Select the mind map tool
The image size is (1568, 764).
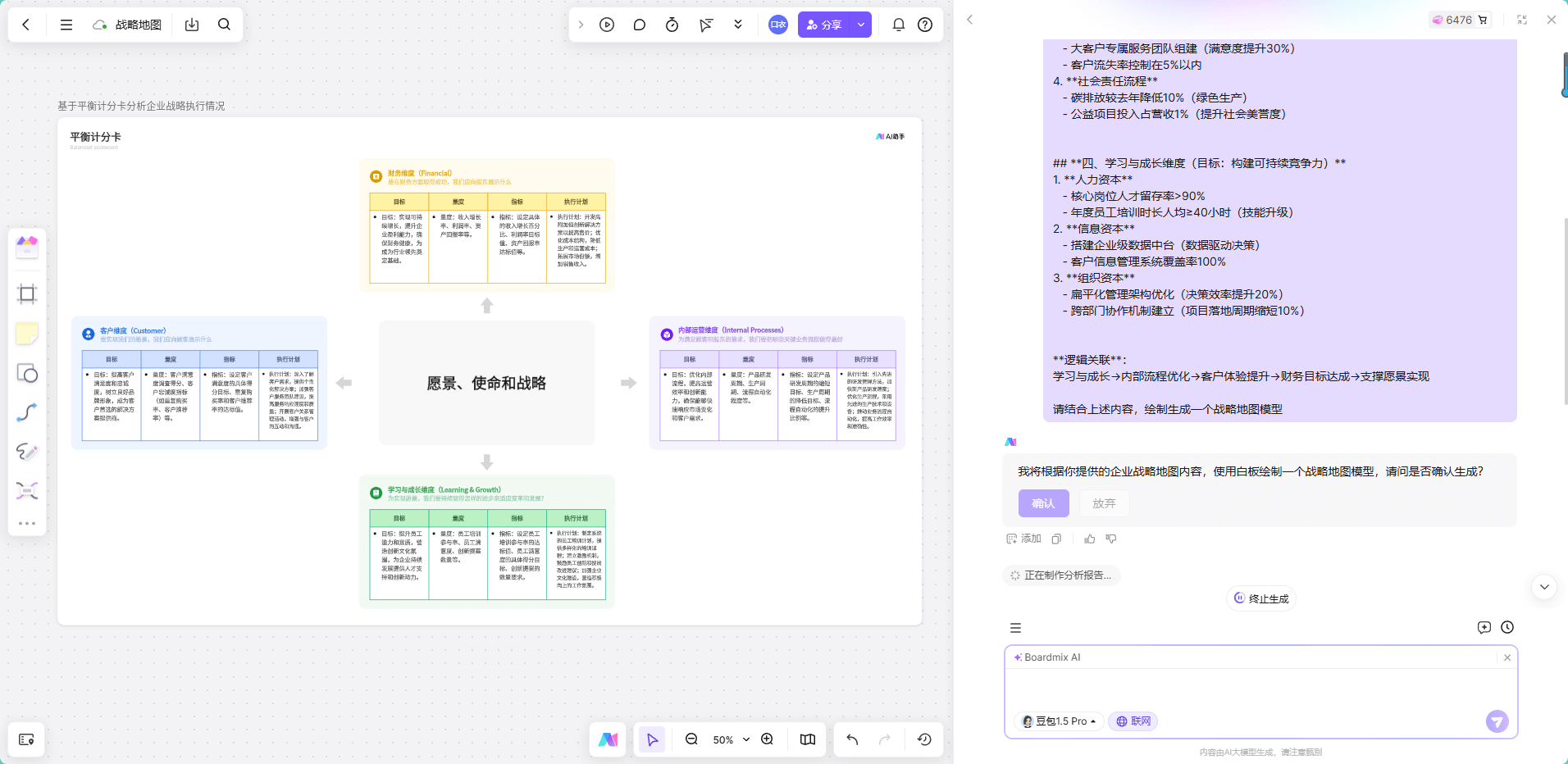click(x=27, y=491)
